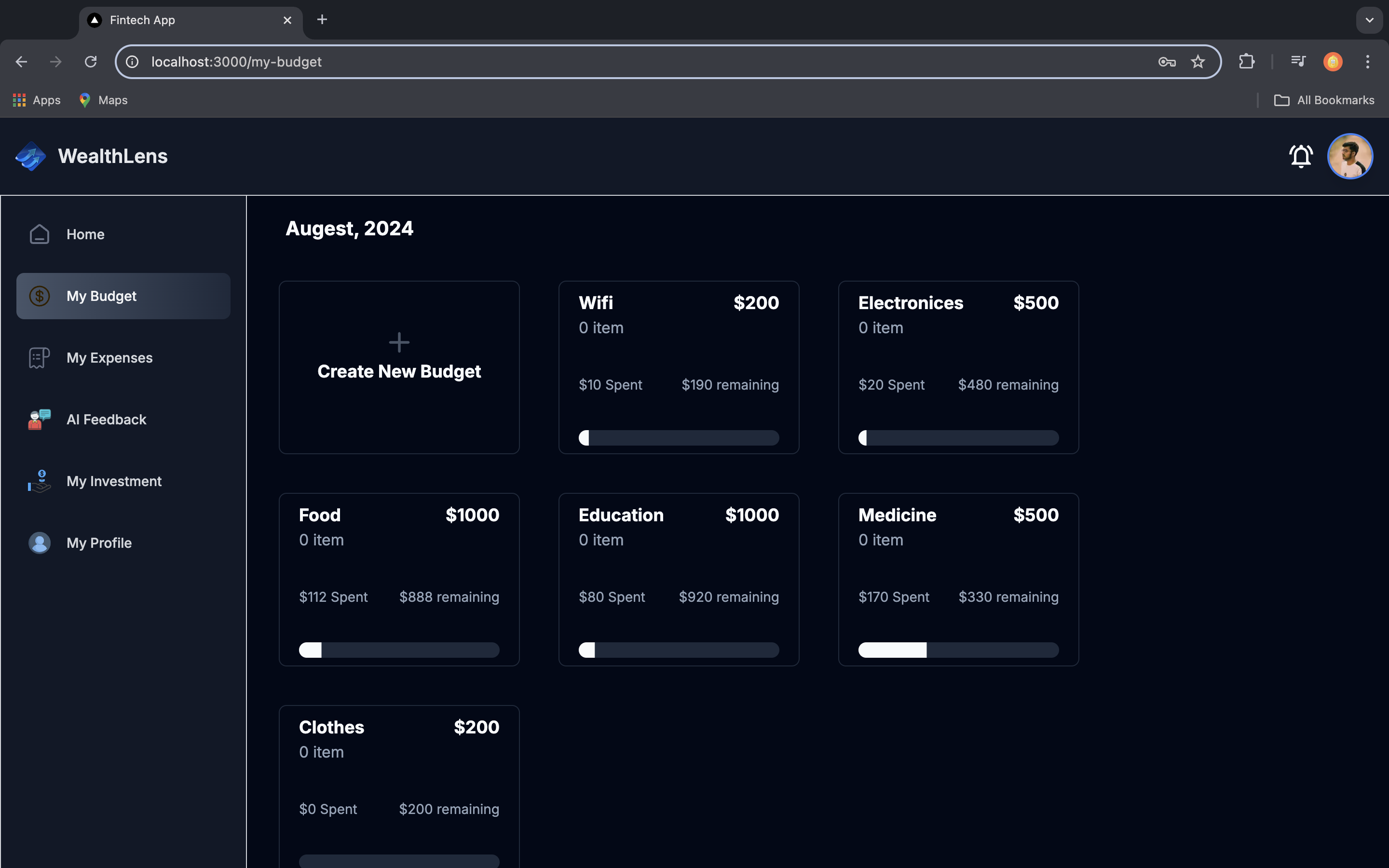Screen dimensions: 1389x868
Task: Open the user avatar in header
Action: pos(1349,156)
